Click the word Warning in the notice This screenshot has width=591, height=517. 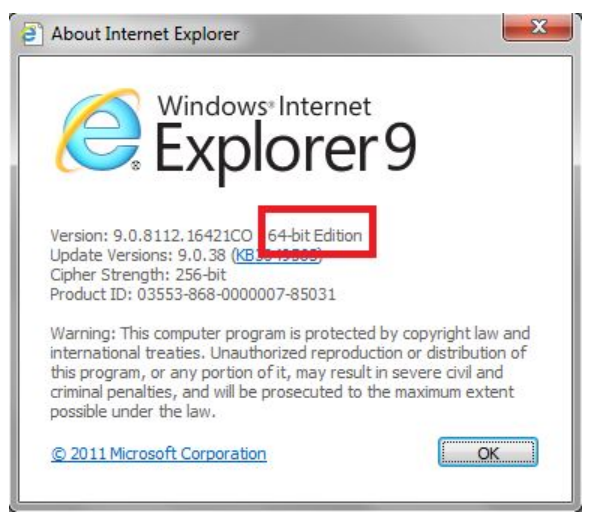click(83, 334)
